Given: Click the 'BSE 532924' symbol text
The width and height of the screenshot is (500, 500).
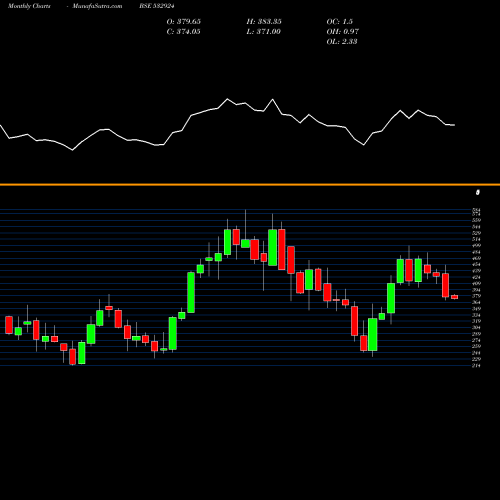Looking at the screenshot, I should pyautogui.click(x=157, y=6).
